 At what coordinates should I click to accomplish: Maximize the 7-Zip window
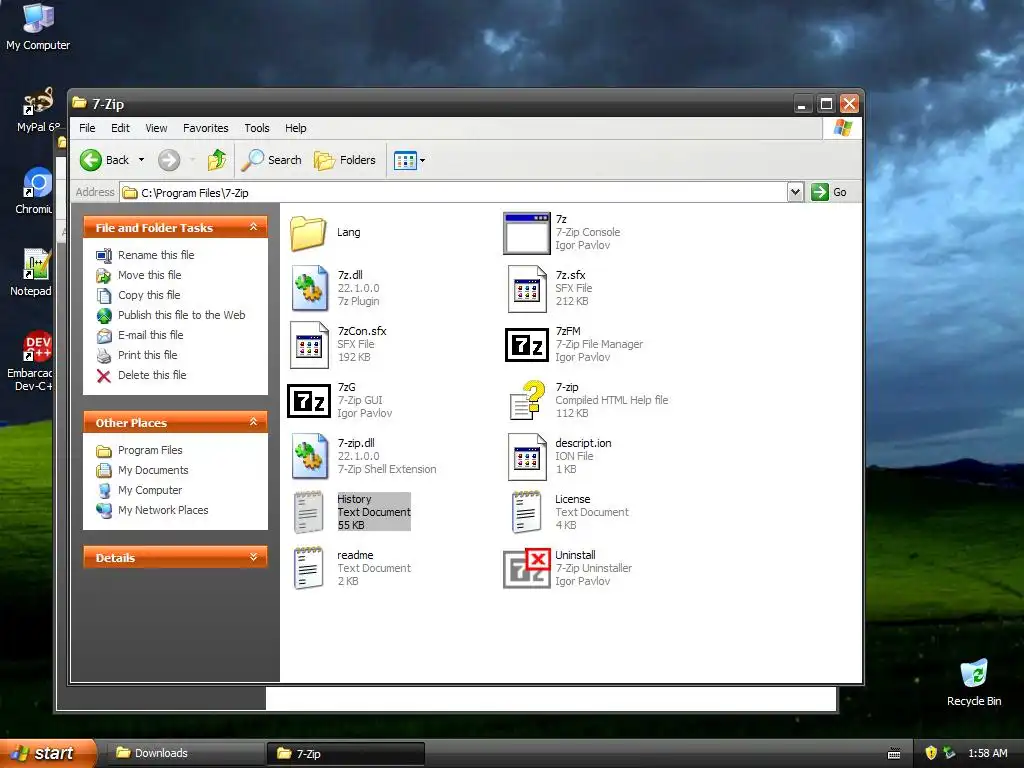tap(826, 104)
